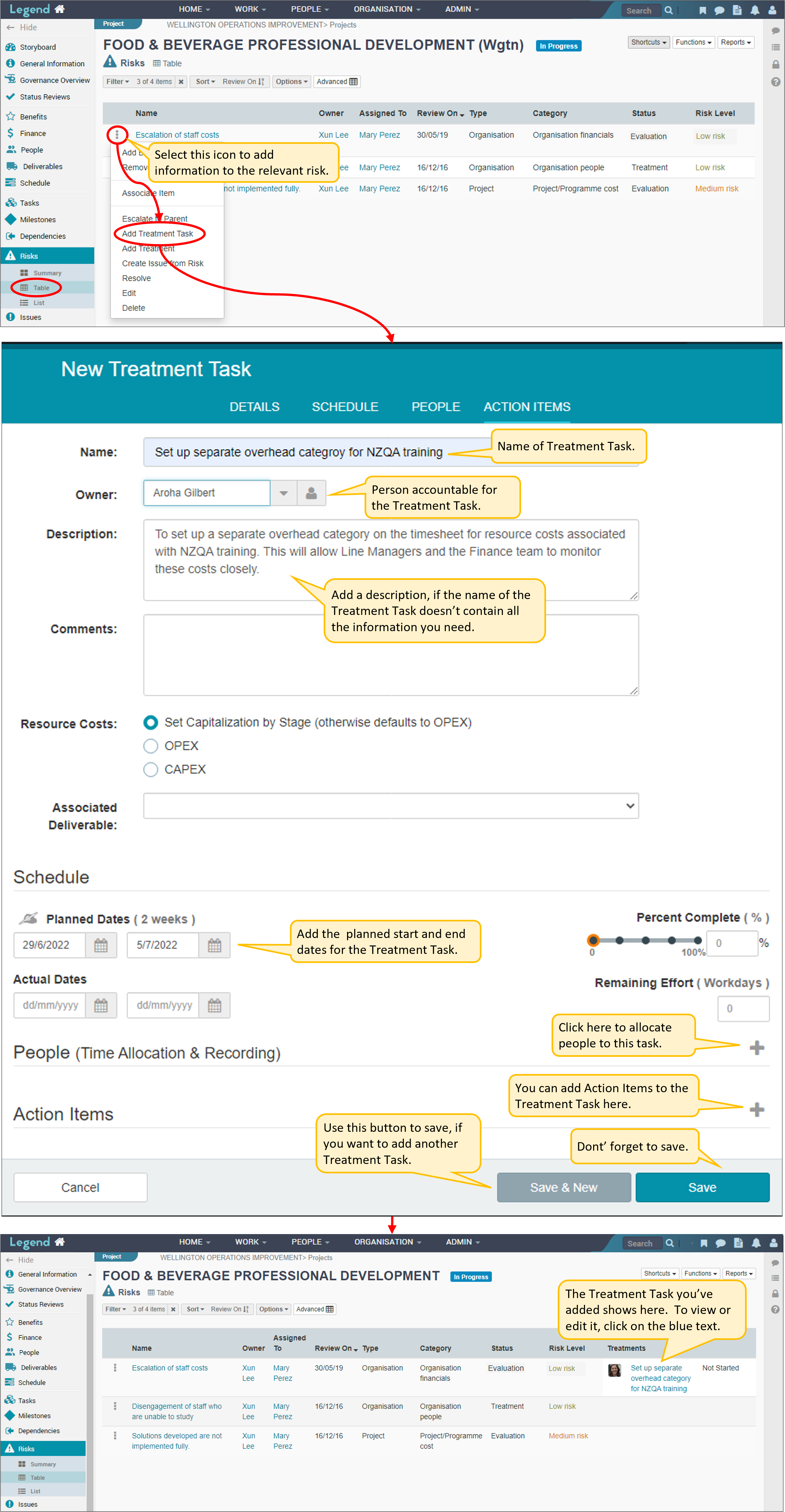Click into the Comments text area
Screen dimensions: 785x1512
pos(391,655)
